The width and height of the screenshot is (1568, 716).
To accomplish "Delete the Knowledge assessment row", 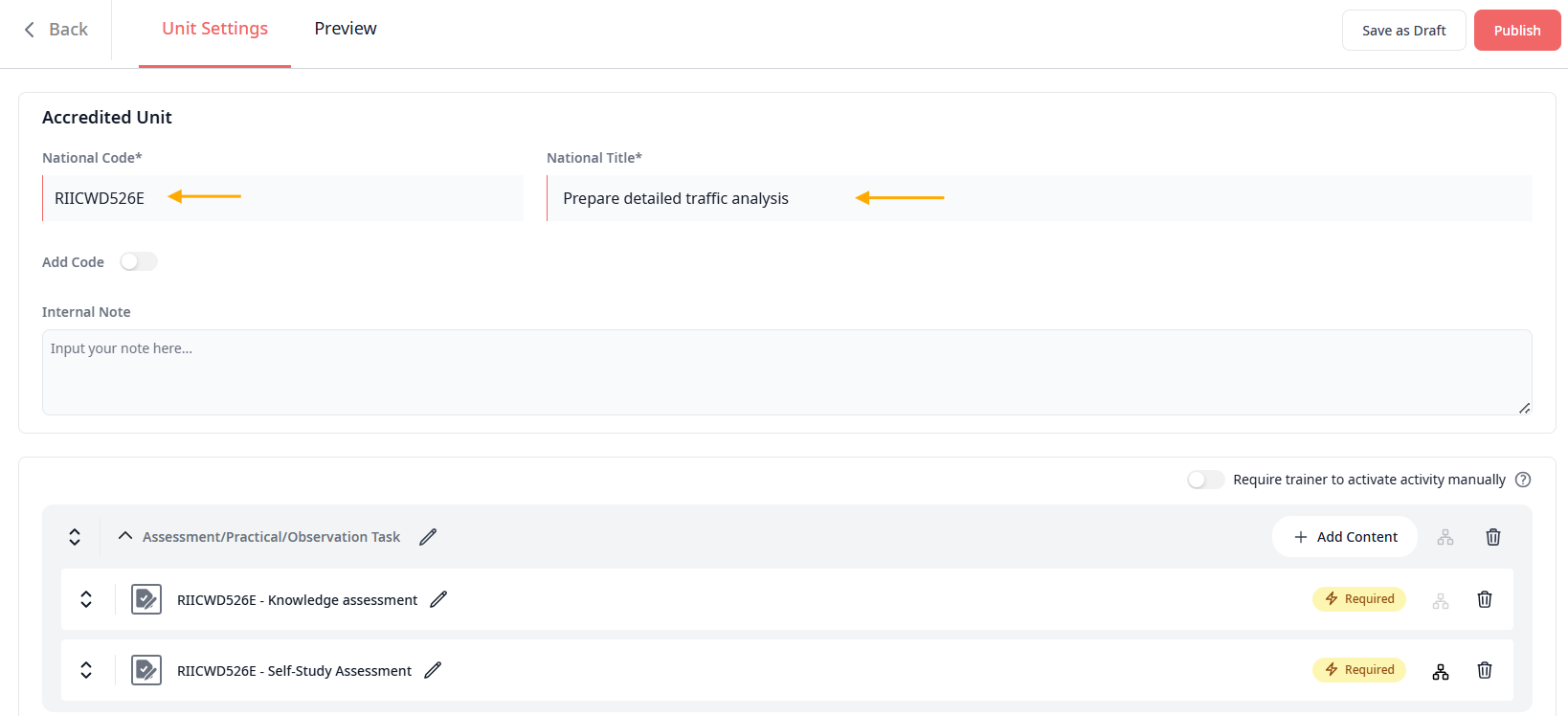I will [x=1485, y=599].
